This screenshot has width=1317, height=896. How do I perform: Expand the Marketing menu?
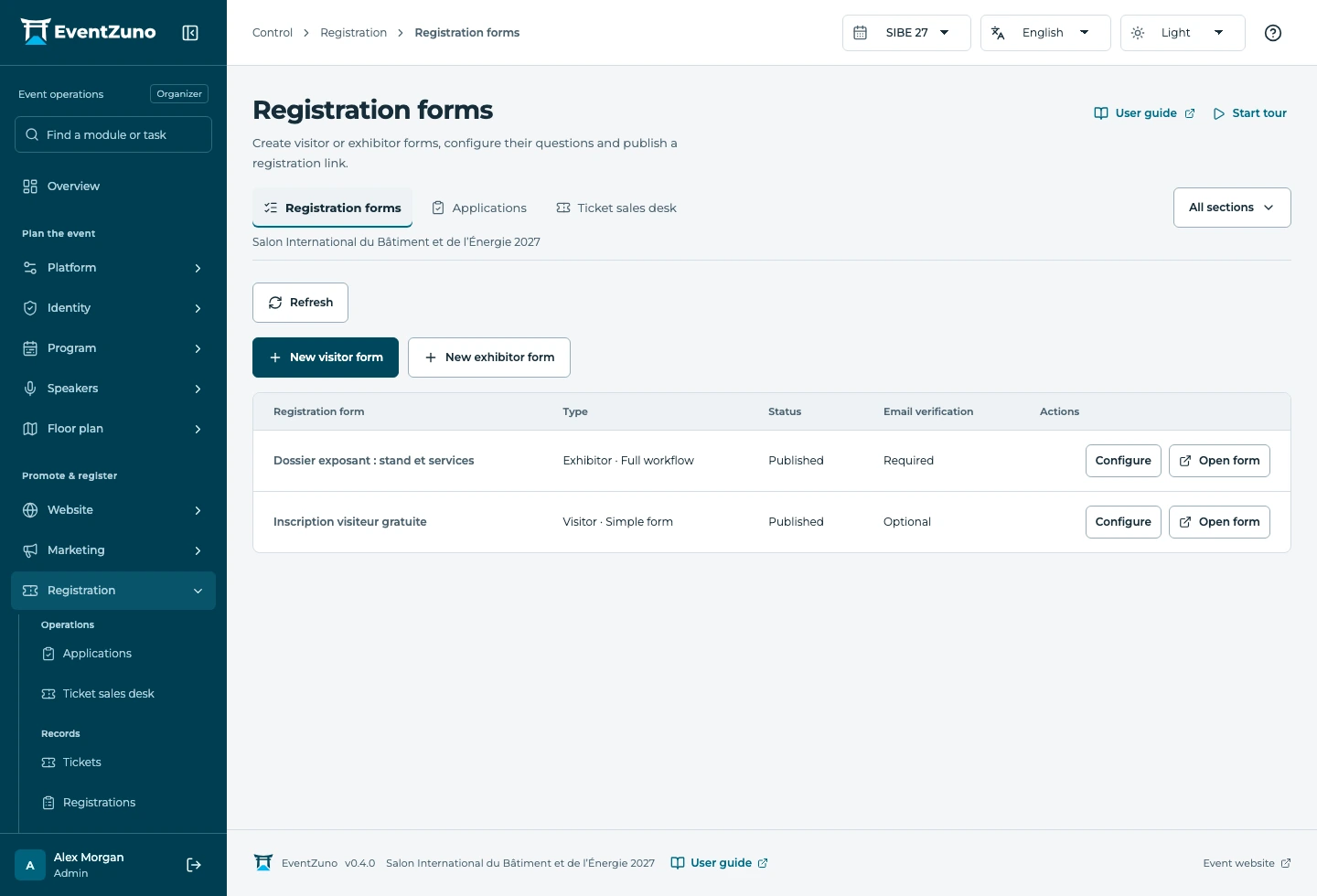click(x=113, y=550)
